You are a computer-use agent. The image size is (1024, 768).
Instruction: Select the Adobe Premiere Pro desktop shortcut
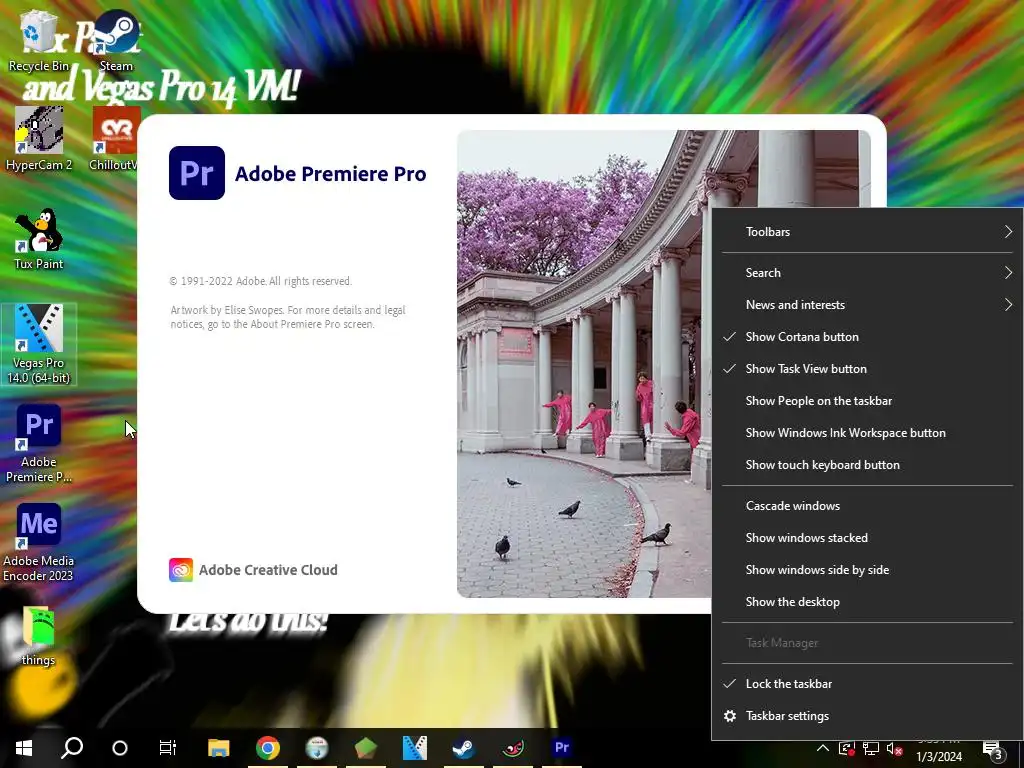(x=39, y=444)
